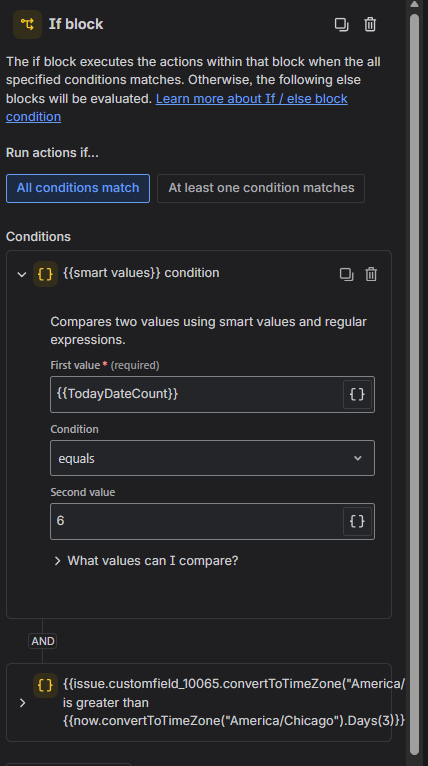
Task: Delete the If block component
Action: [370, 24]
